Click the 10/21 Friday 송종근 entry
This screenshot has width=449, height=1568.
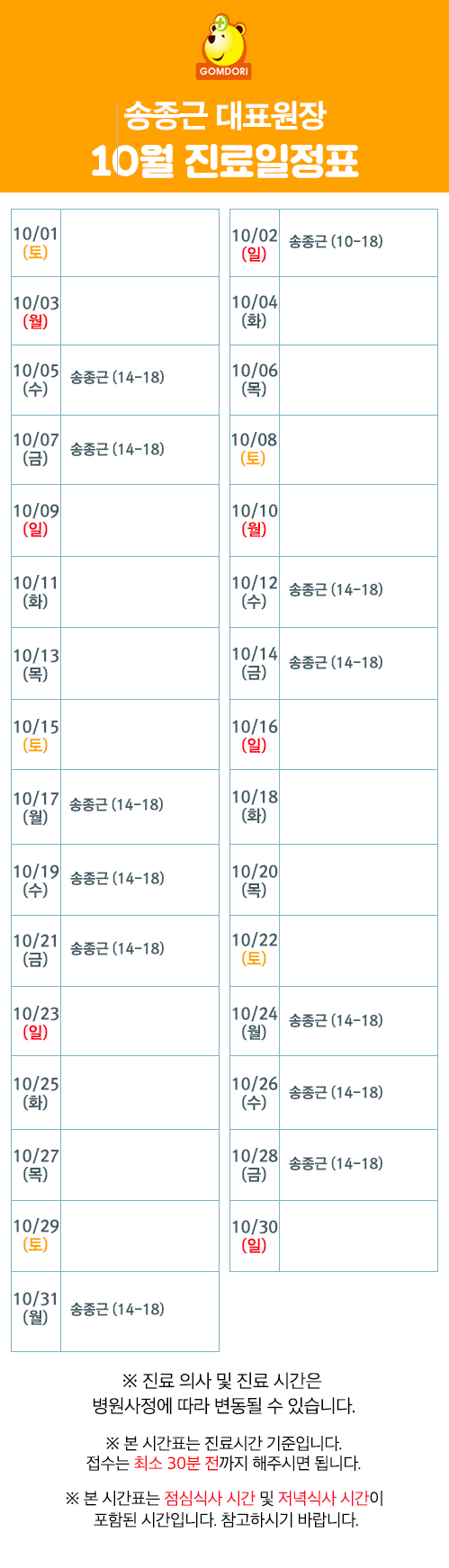click(x=117, y=948)
